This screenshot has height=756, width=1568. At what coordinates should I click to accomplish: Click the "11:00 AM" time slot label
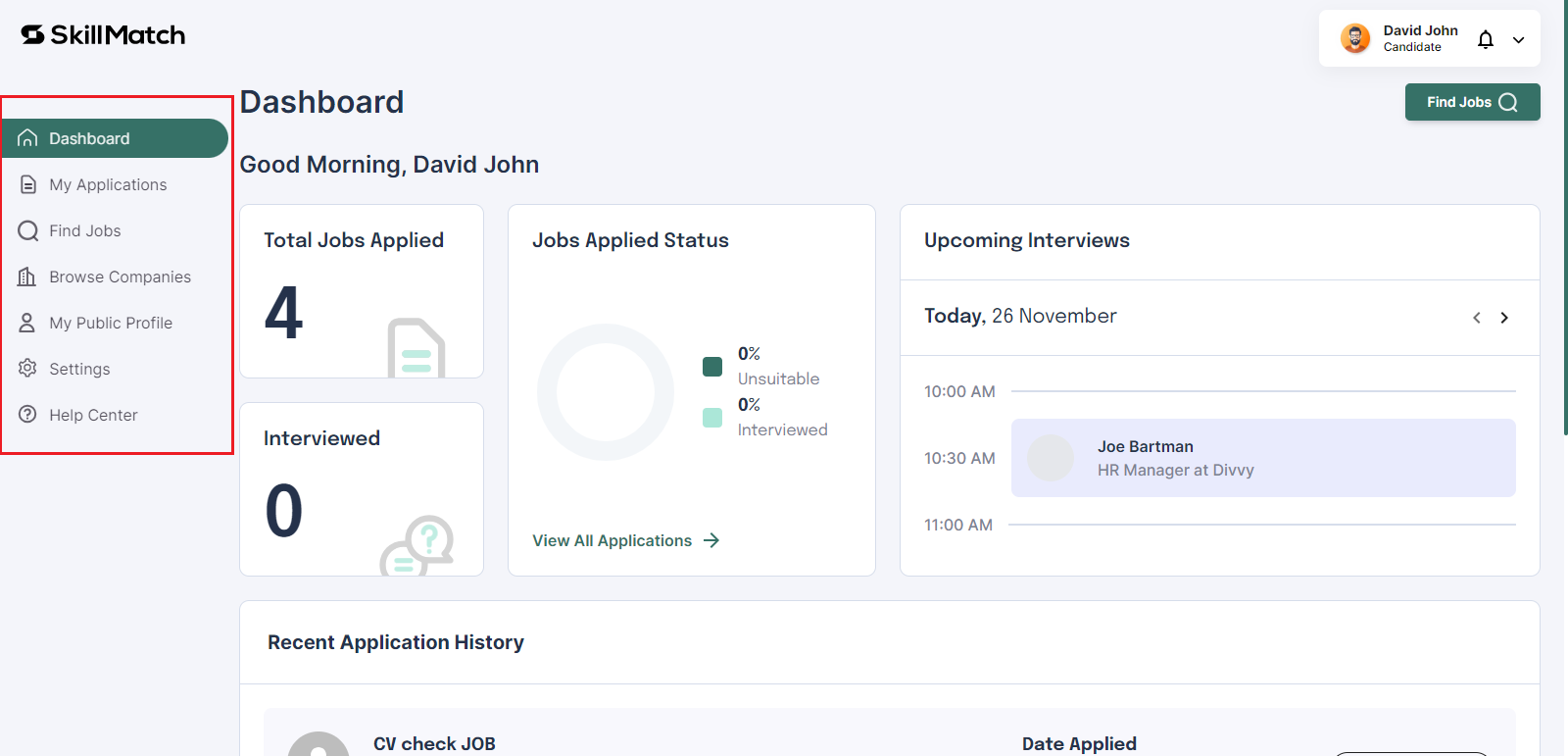tap(958, 525)
